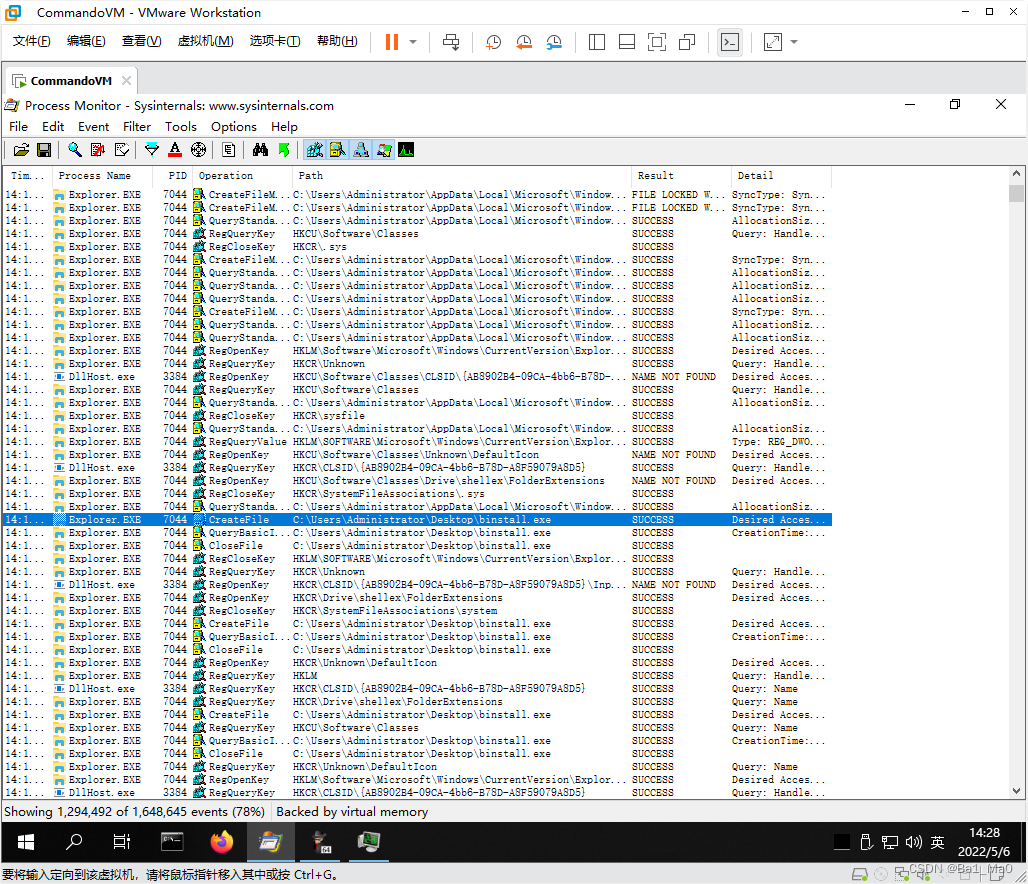Click the Open log file icon in Process Monitor
This screenshot has height=884, width=1028.
(x=21, y=150)
